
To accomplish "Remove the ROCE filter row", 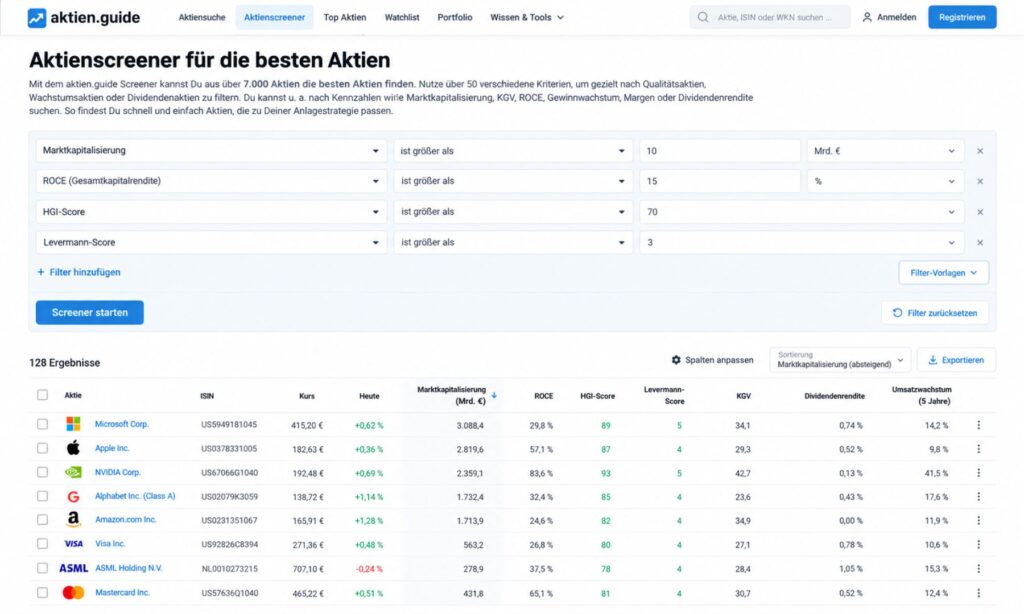I will (980, 182).
